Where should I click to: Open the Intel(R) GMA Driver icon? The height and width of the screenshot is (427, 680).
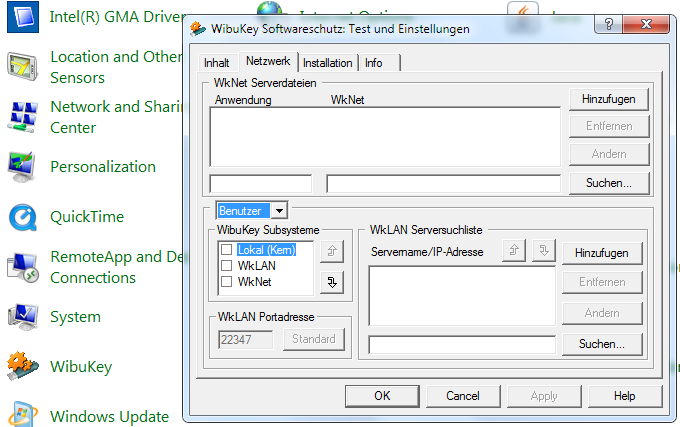pyautogui.click(x=23, y=17)
